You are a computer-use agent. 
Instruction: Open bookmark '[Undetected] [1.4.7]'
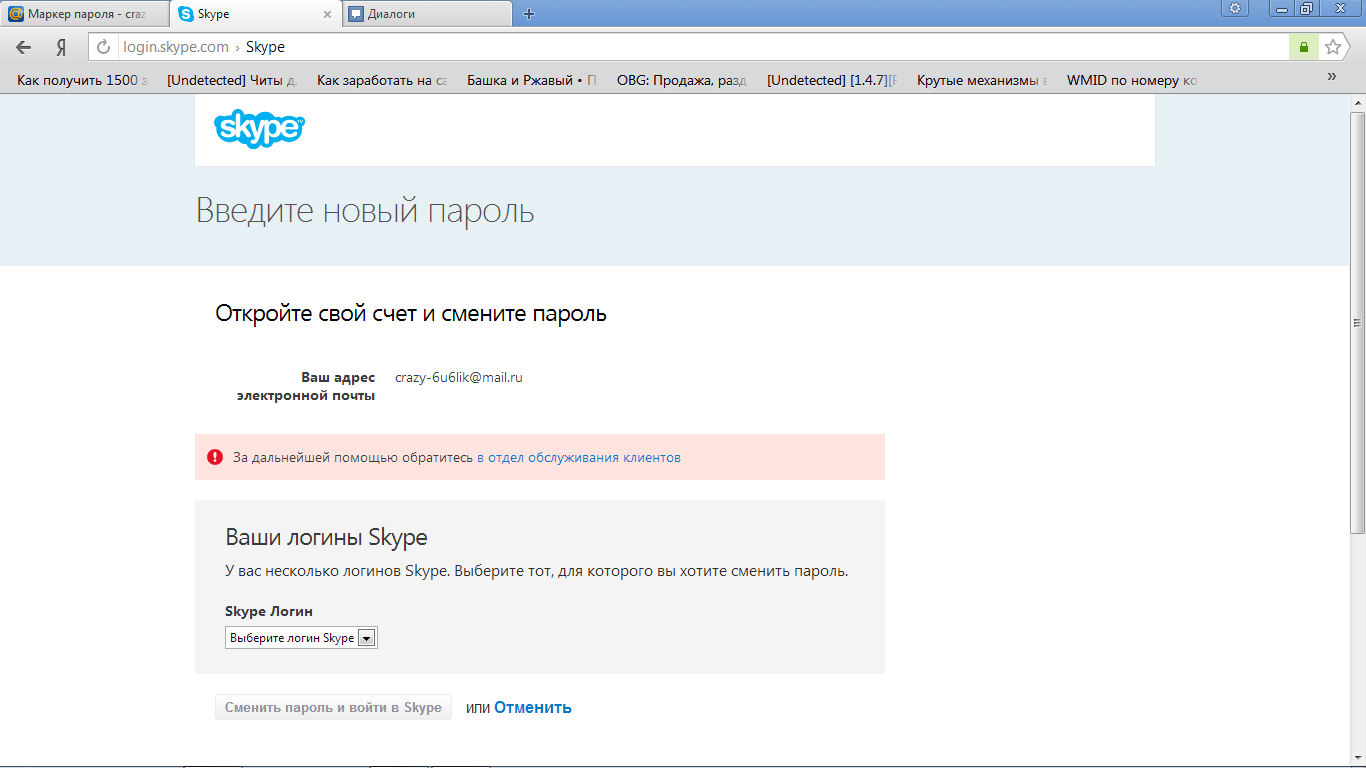(832, 80)
